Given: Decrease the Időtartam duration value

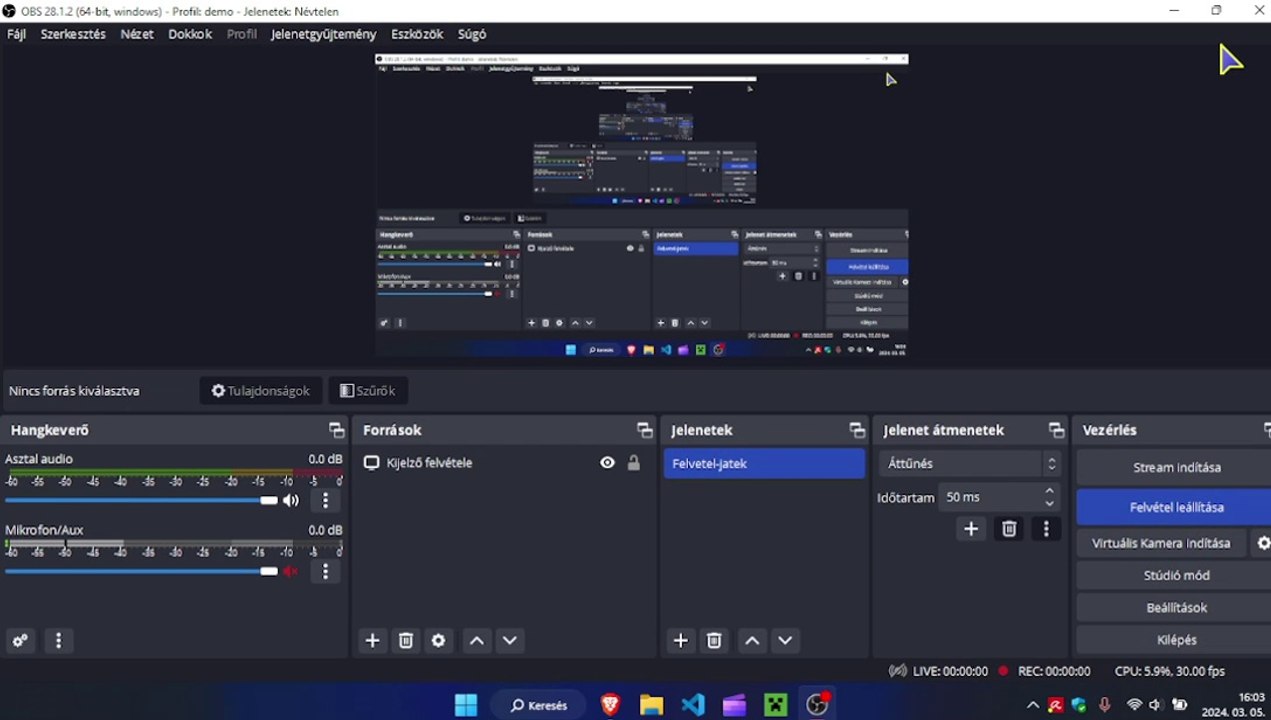Looking at the screenshot, I should [x=1049, y=503].
